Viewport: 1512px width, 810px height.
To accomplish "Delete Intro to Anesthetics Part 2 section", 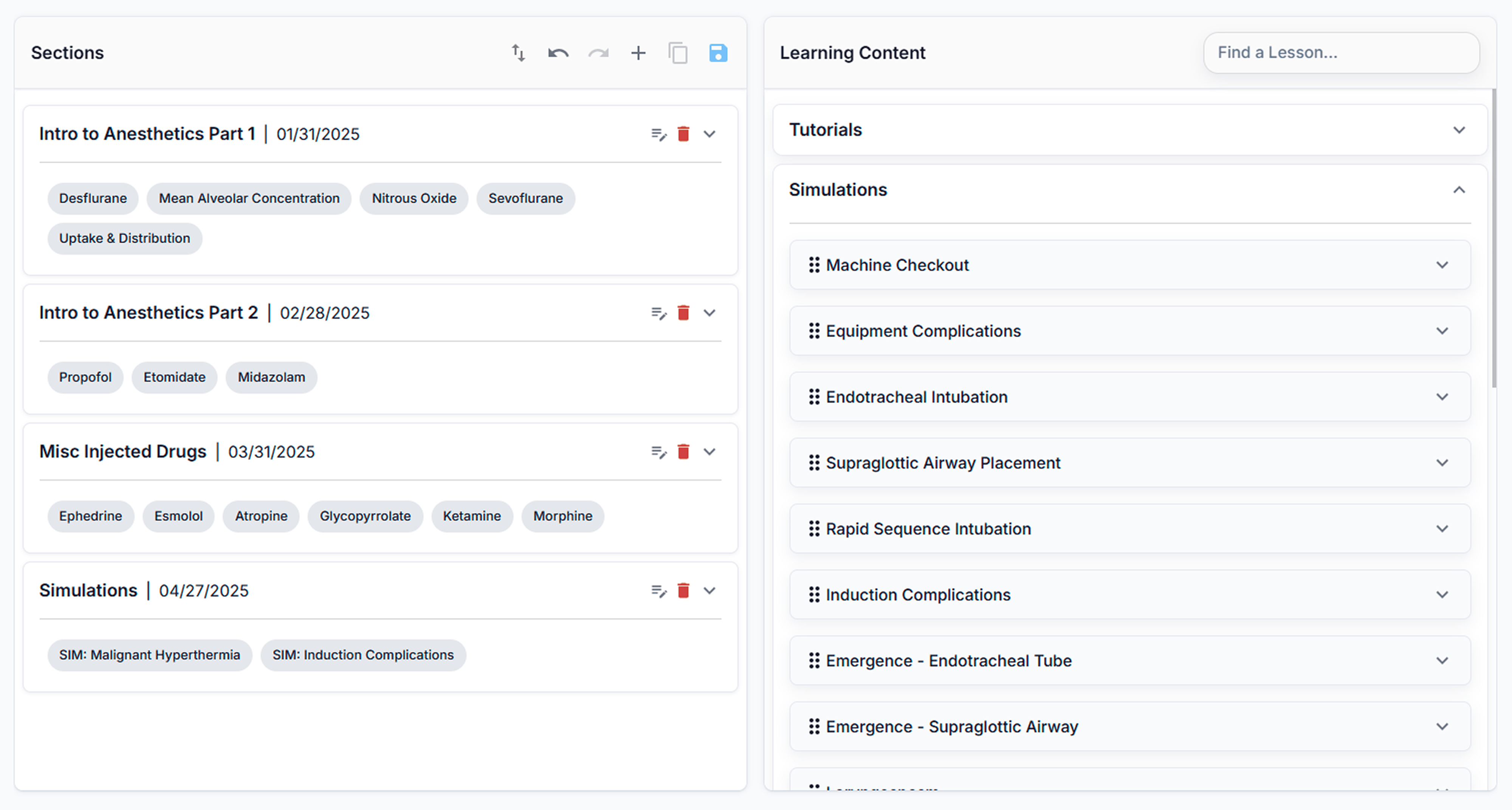I will 683,312.
